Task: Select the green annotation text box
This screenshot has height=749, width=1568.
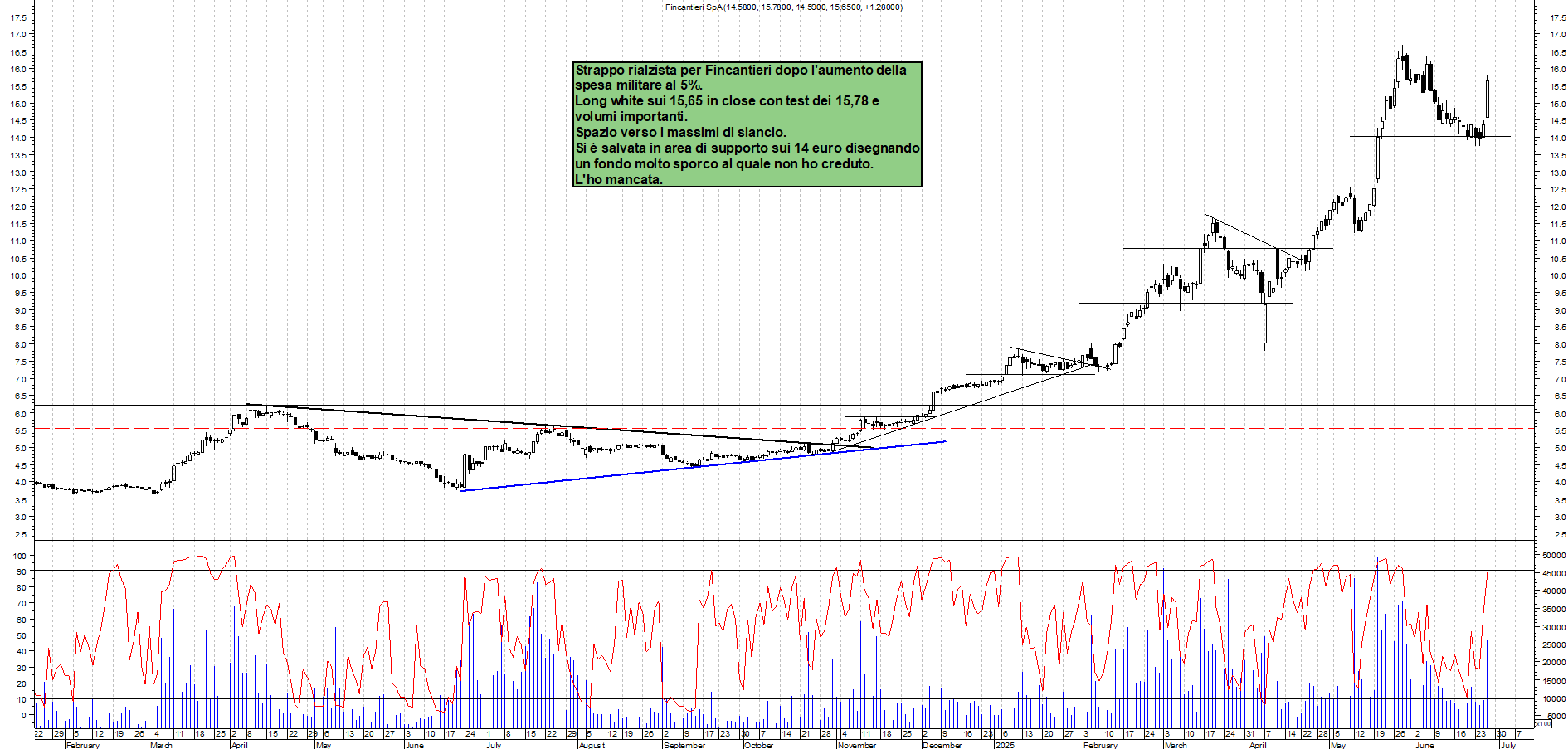Action: 747,124
